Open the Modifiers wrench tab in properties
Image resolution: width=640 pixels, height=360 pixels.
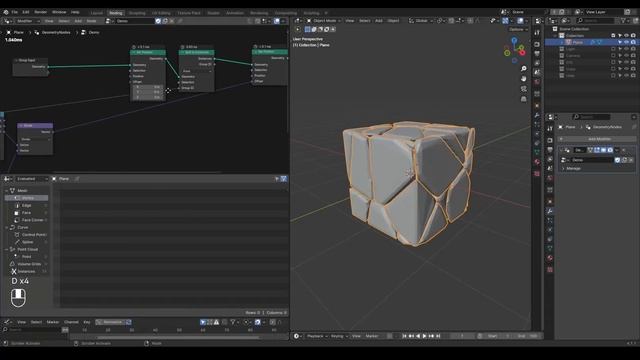pyautogui.click(x=550, y=211)
